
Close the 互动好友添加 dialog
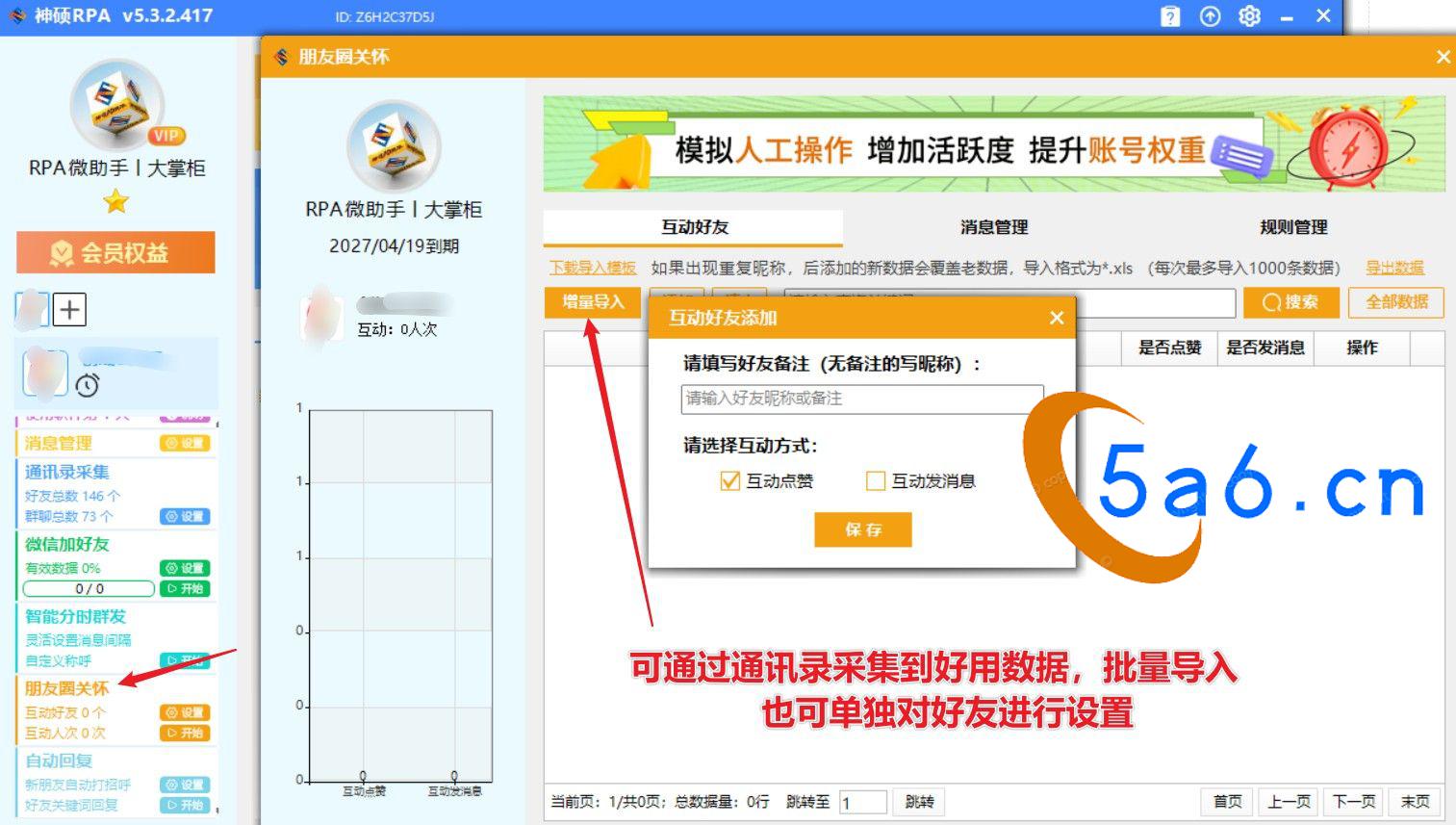[x=1057, y=318]
